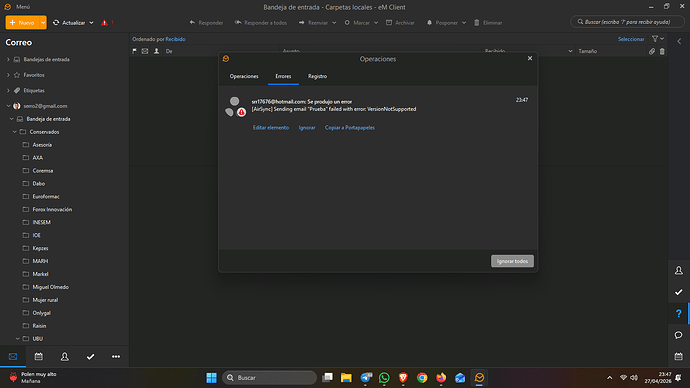690x388 pixels.
Task: Collapse the right sidebar with the arrow
Action: click(679, 41)
